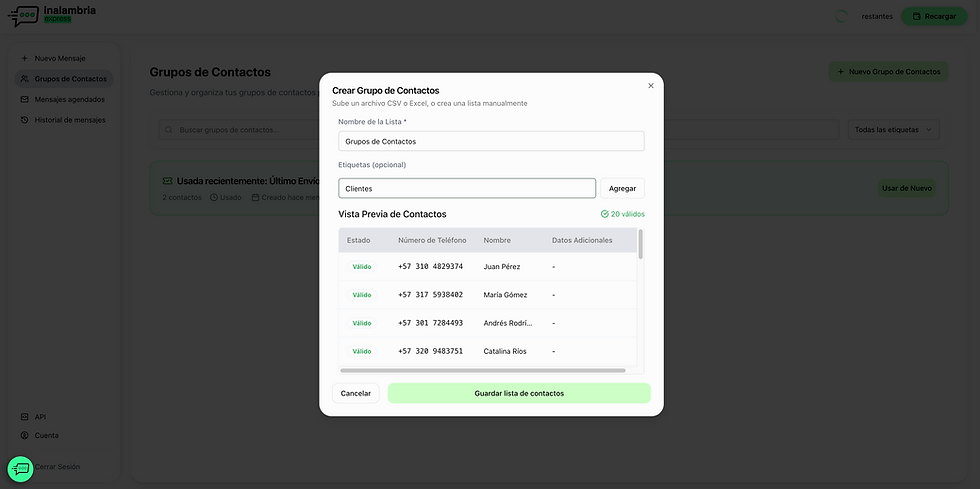Click the plus icon beside Nuevo Mensaje
This screenshot has height=489, width=980.
tap(25, 58)
